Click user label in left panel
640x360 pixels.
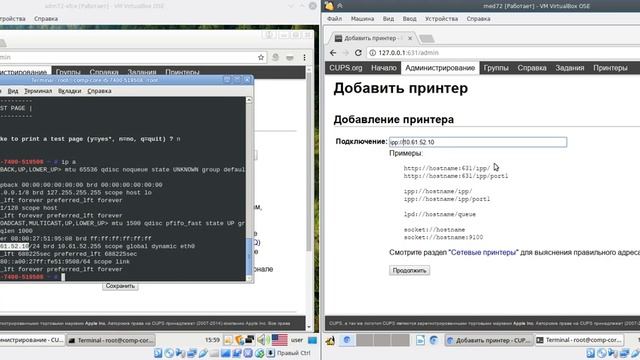(x=297, y=340)
